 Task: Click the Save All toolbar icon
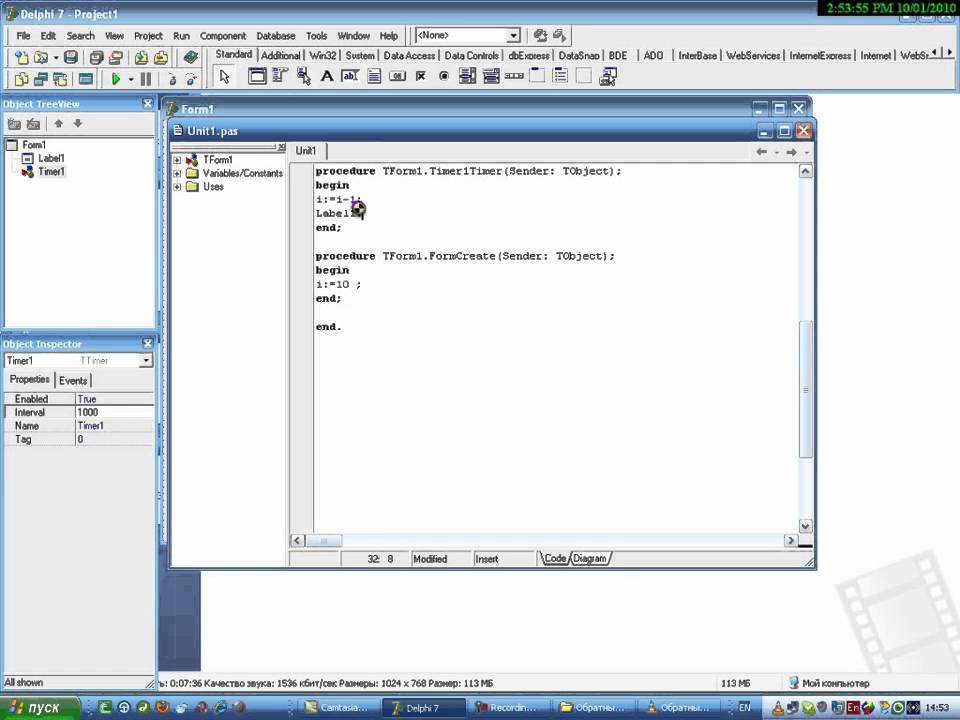tap(96, 58)
